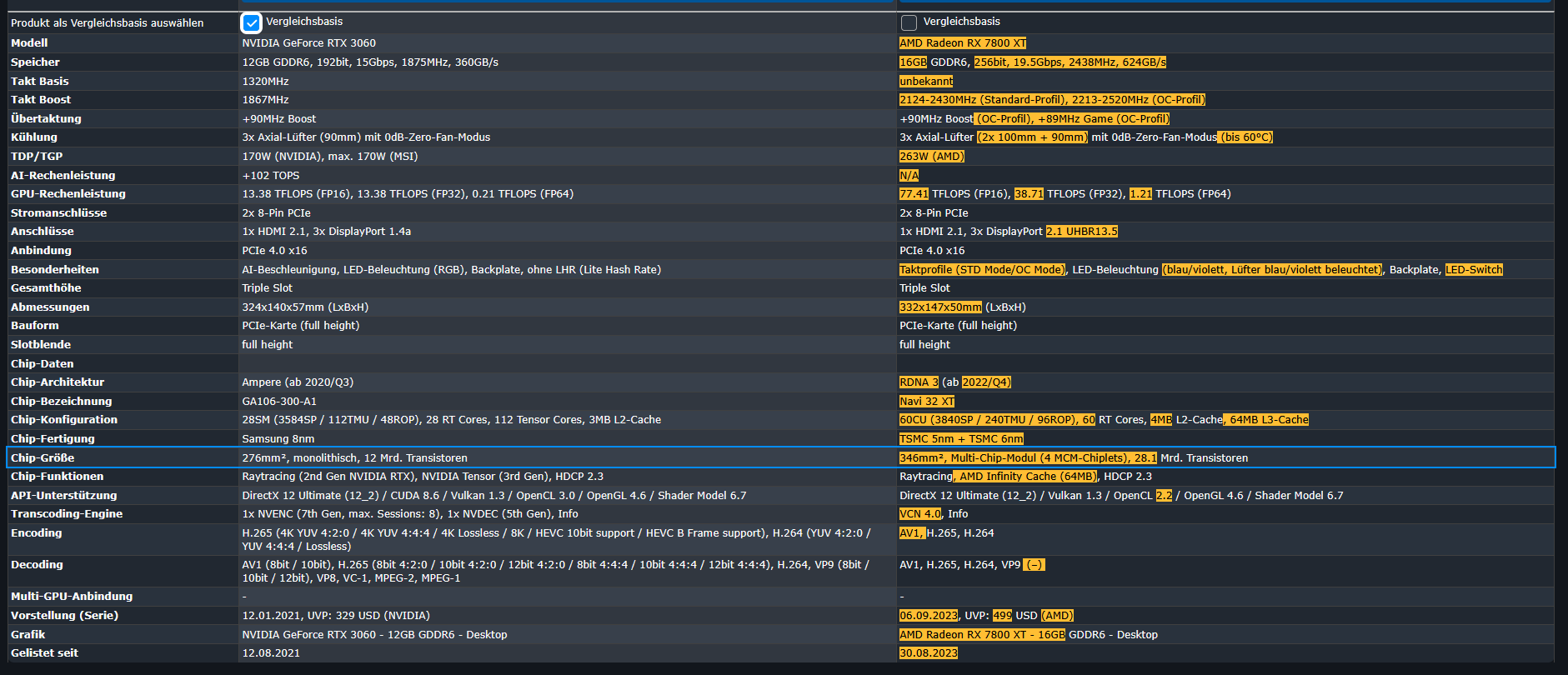Select the 'Multi-GPU-Anbindung' row label
The height and width of the screenshot is (675, 1568).
coord(72,597)
